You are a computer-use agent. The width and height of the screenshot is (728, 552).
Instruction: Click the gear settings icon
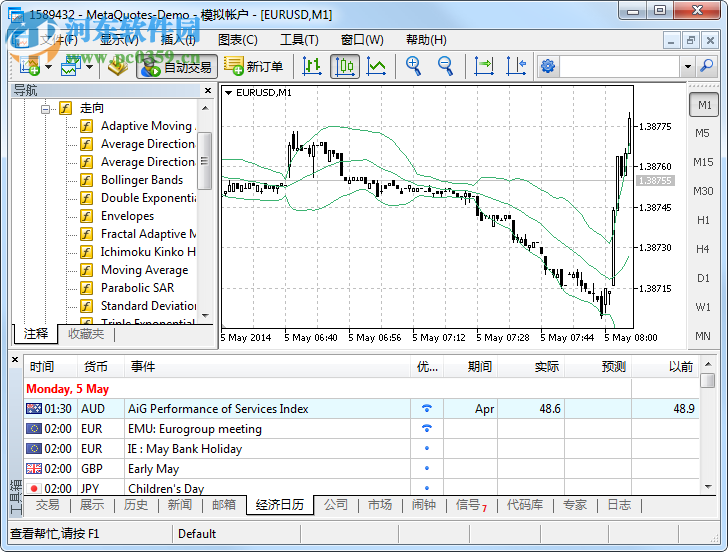[x=548, y=66]
